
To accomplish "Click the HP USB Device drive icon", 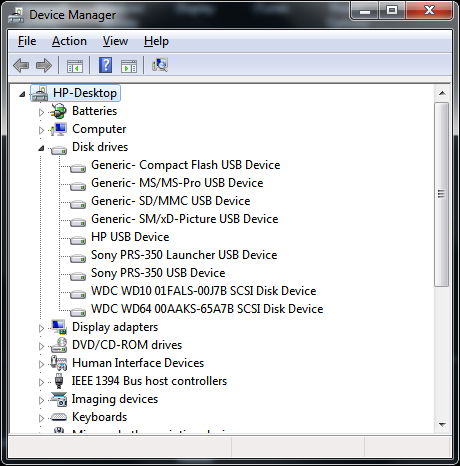I will point(78,240).
